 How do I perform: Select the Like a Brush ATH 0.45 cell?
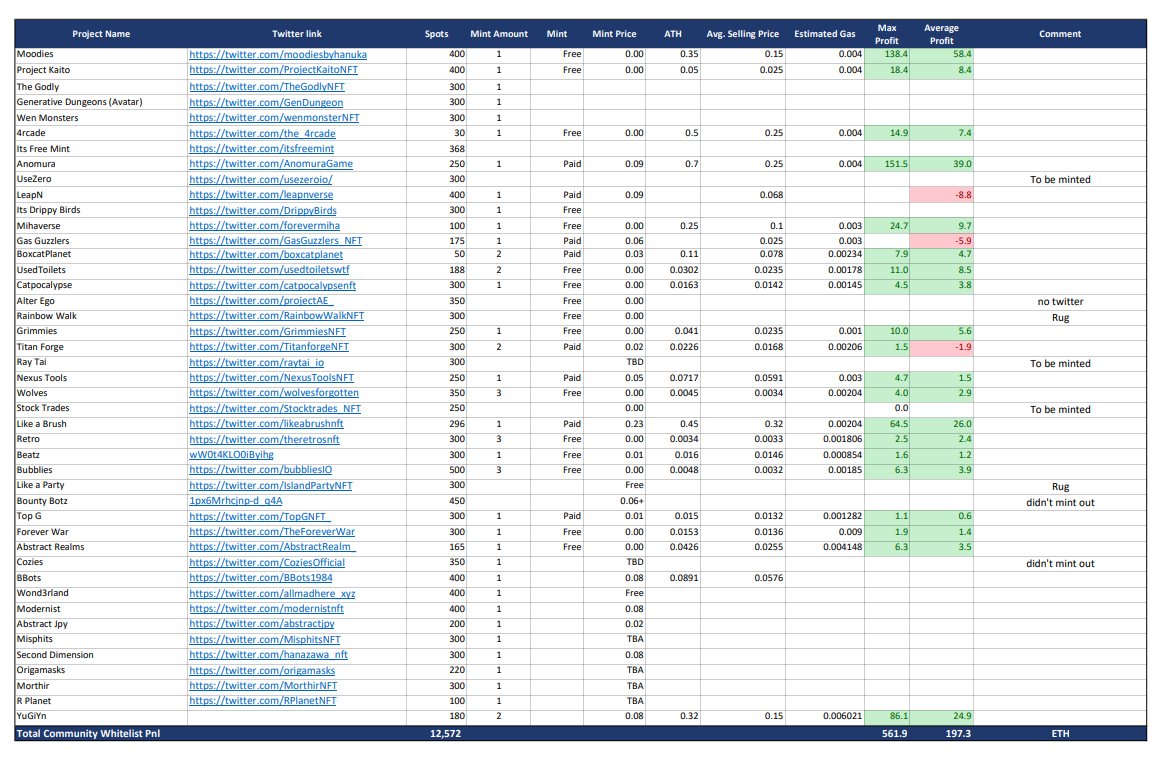673,424
